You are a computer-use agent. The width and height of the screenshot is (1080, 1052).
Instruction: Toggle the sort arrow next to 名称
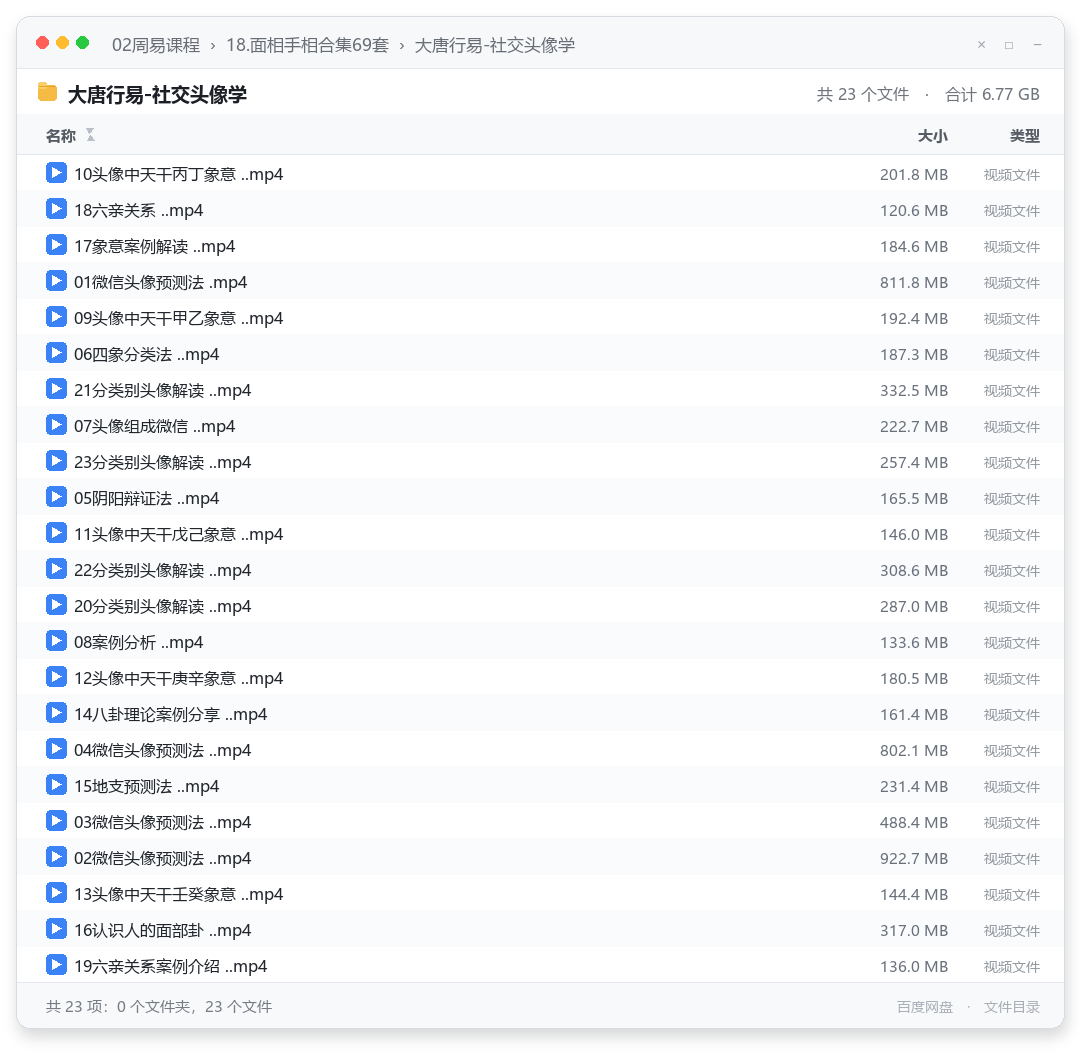(x=90, y=135)
